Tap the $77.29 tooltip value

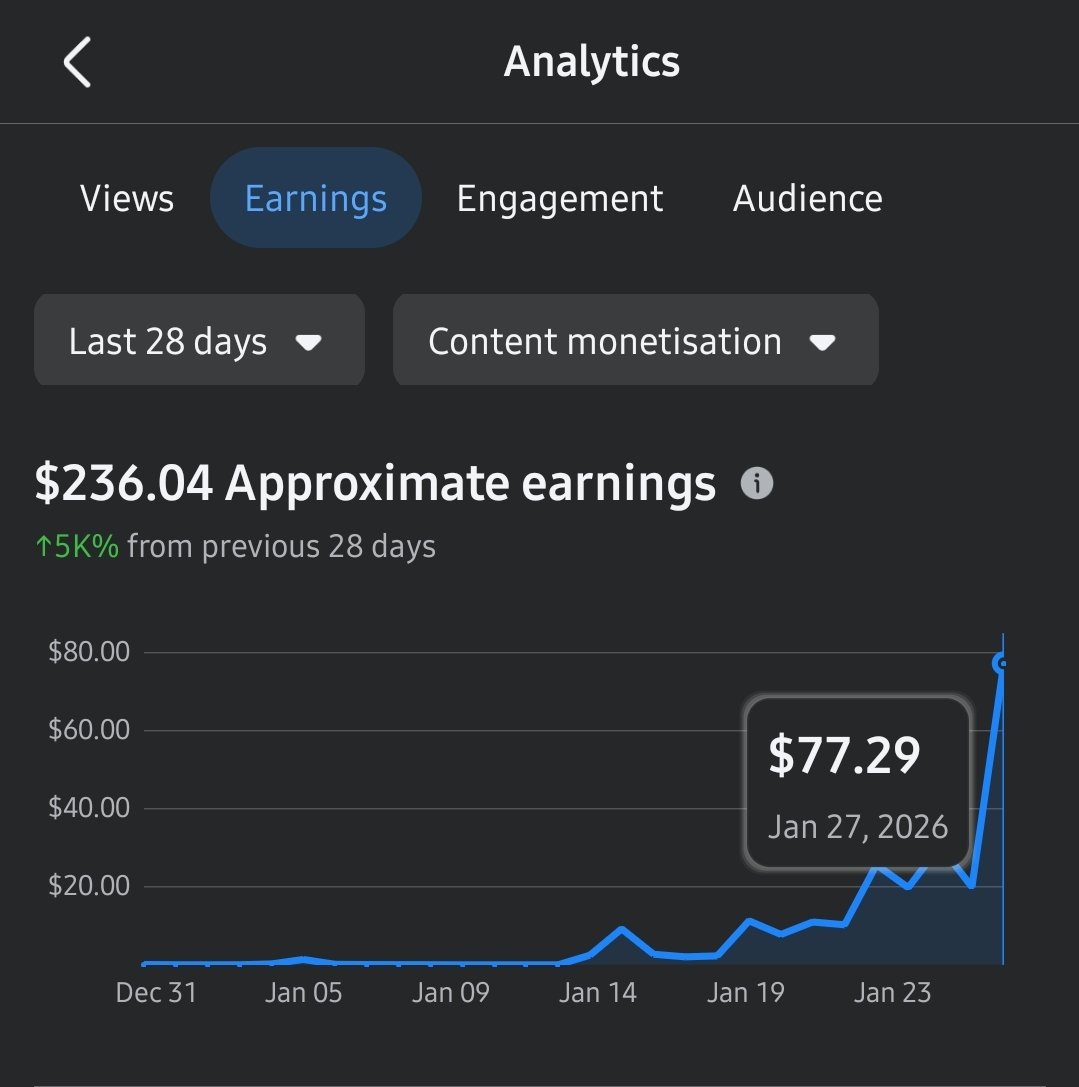[x=844, y=756]
